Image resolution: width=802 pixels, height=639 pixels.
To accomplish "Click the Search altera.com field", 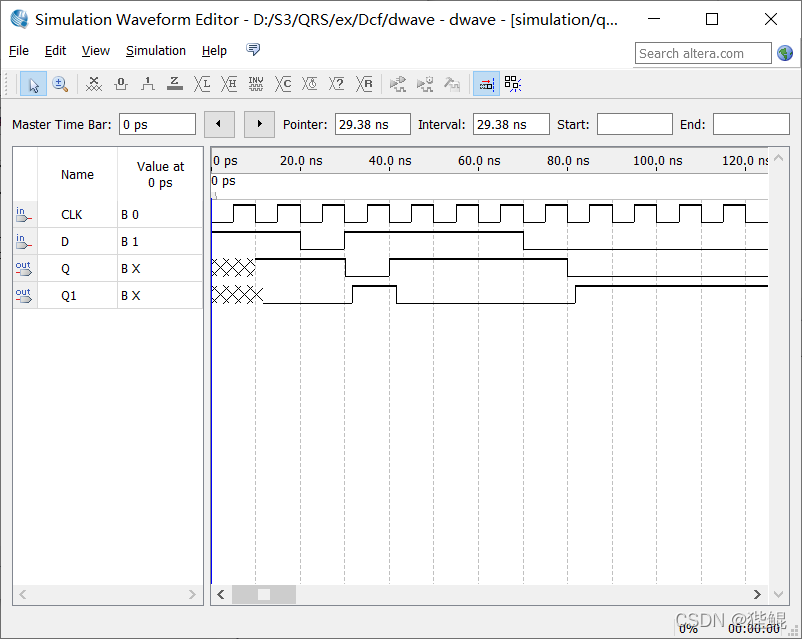I will click(x=703, y=53).
